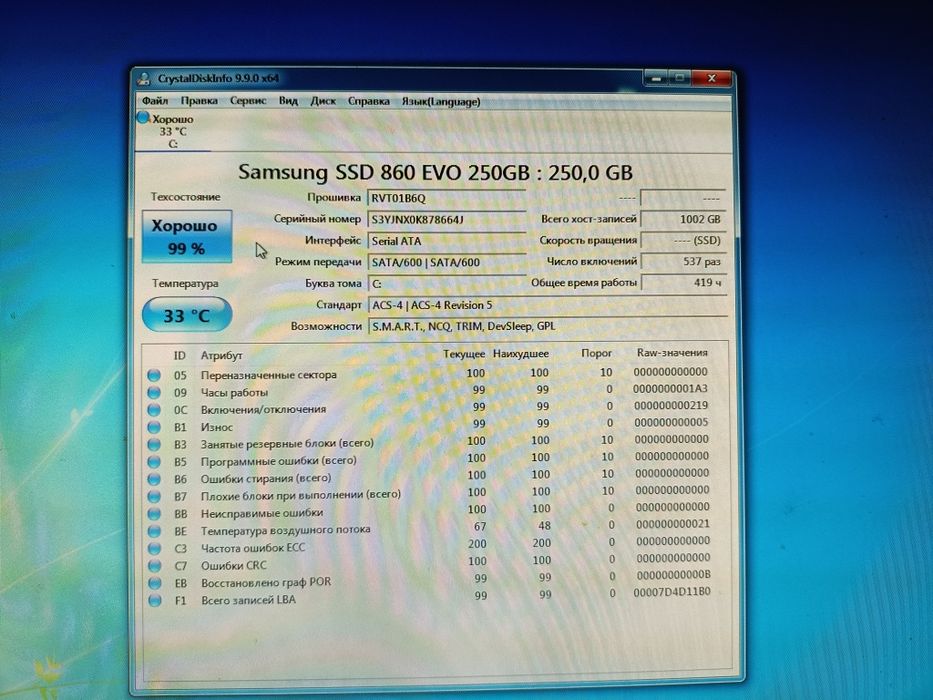
Task: Click status icon for BE Температура воздушного потока
Action: point(154,530)
